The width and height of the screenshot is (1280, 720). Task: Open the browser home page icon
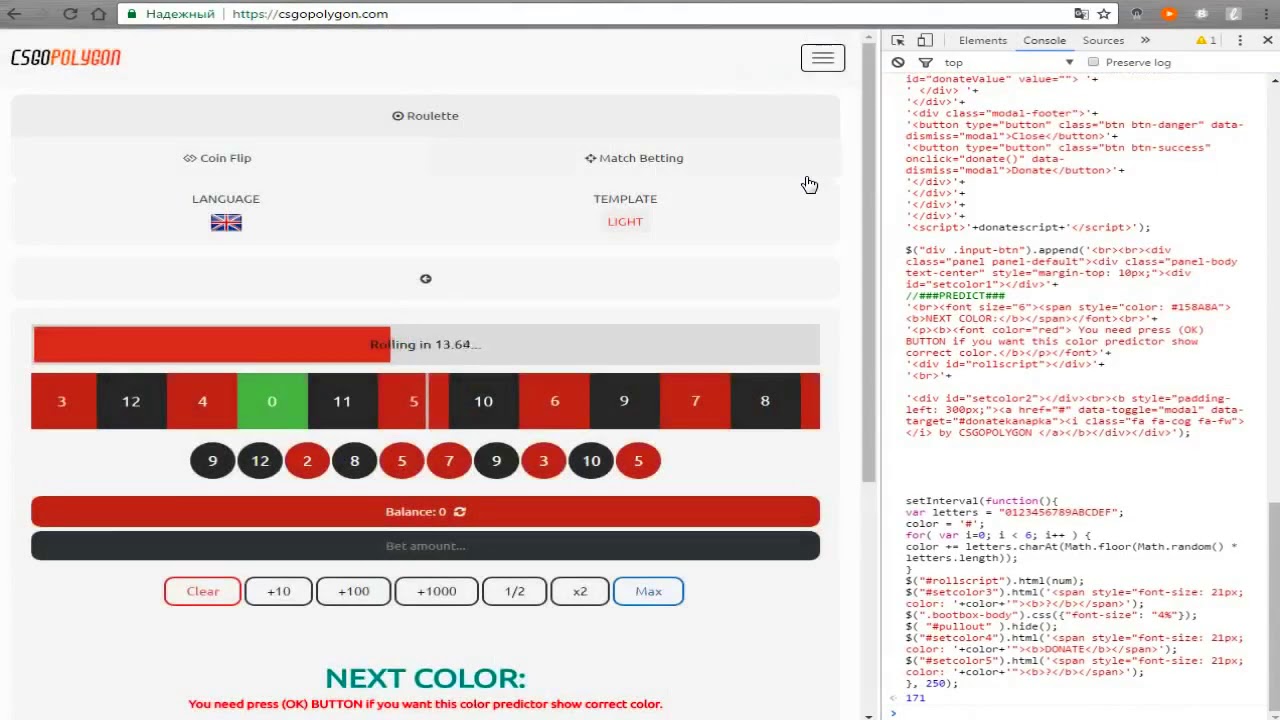[98, 14]
